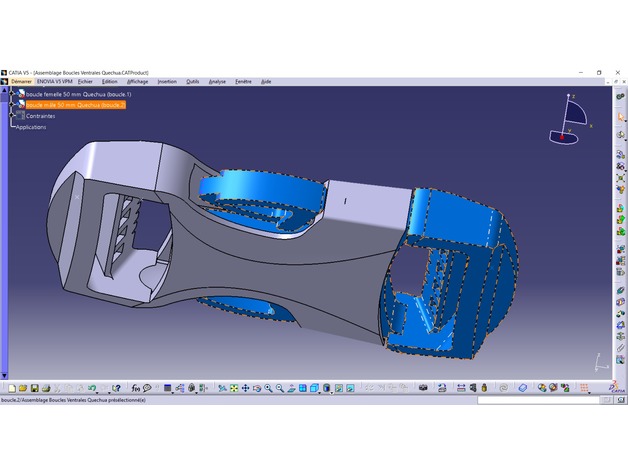
Task: Open the Formula f(x) tool
Action: [x=135, y=388]
